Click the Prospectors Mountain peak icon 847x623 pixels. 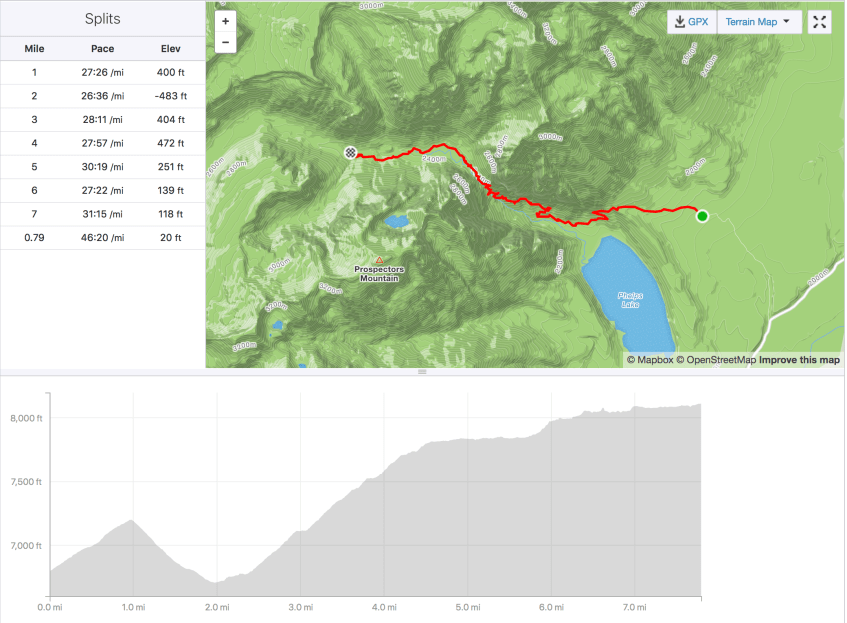click(378, 260)
